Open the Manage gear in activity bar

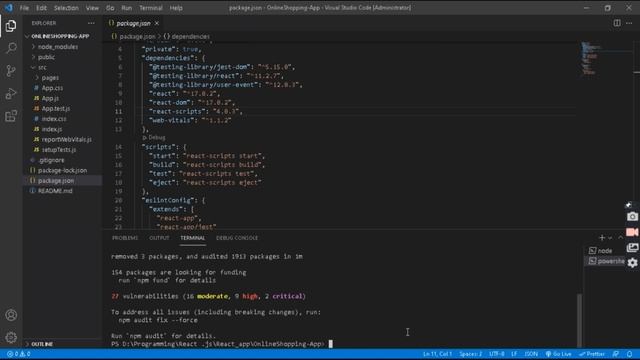coord(11,337)
